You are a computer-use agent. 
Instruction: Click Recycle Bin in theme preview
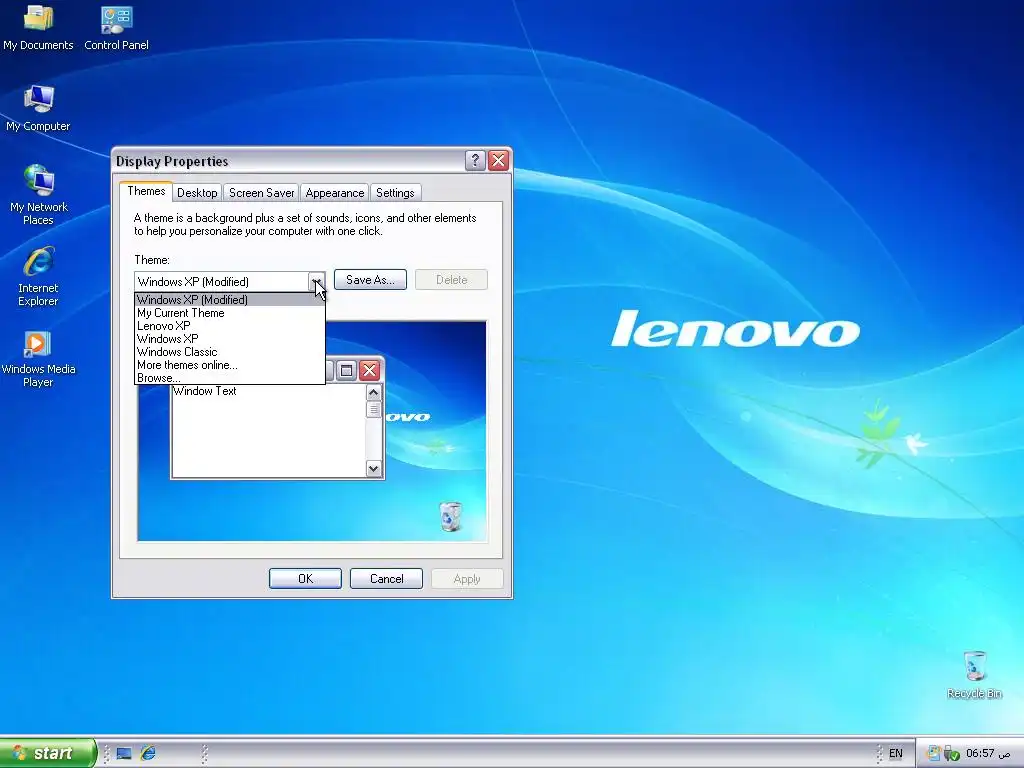[x=451, y=516]
